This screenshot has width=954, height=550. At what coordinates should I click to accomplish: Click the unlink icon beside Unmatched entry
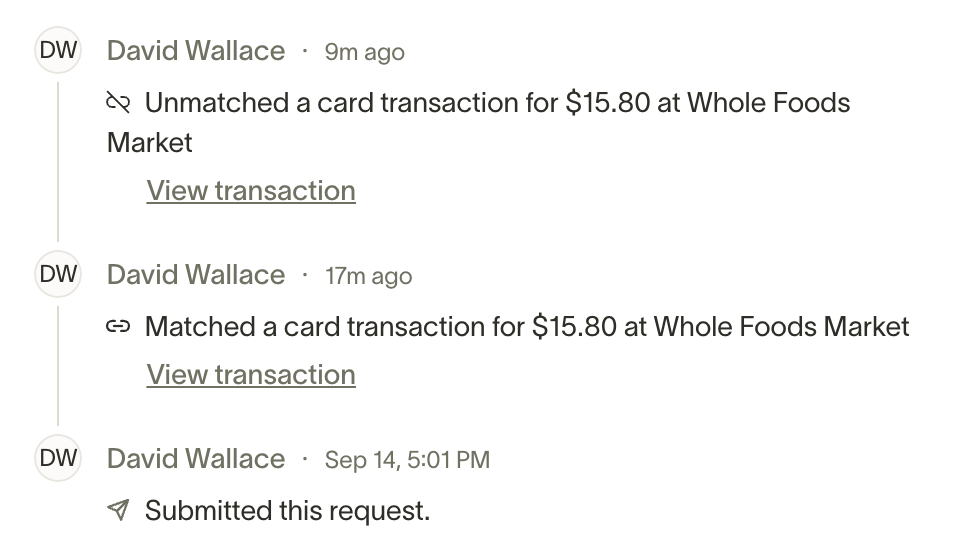pyautogui.click(x=118, y=102)
